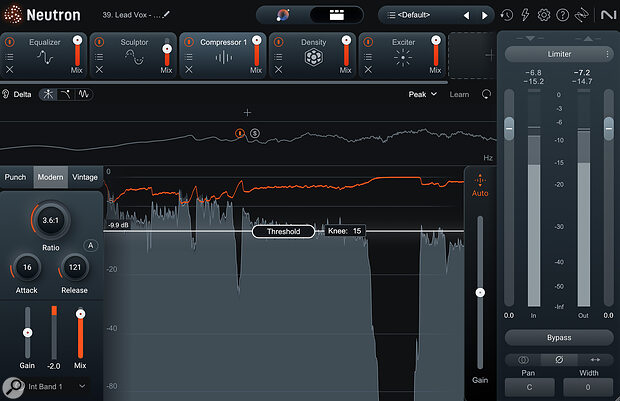Toggle Compressor 1 module power button
Viewport: 620px width, 401px height.
(189, 42)
